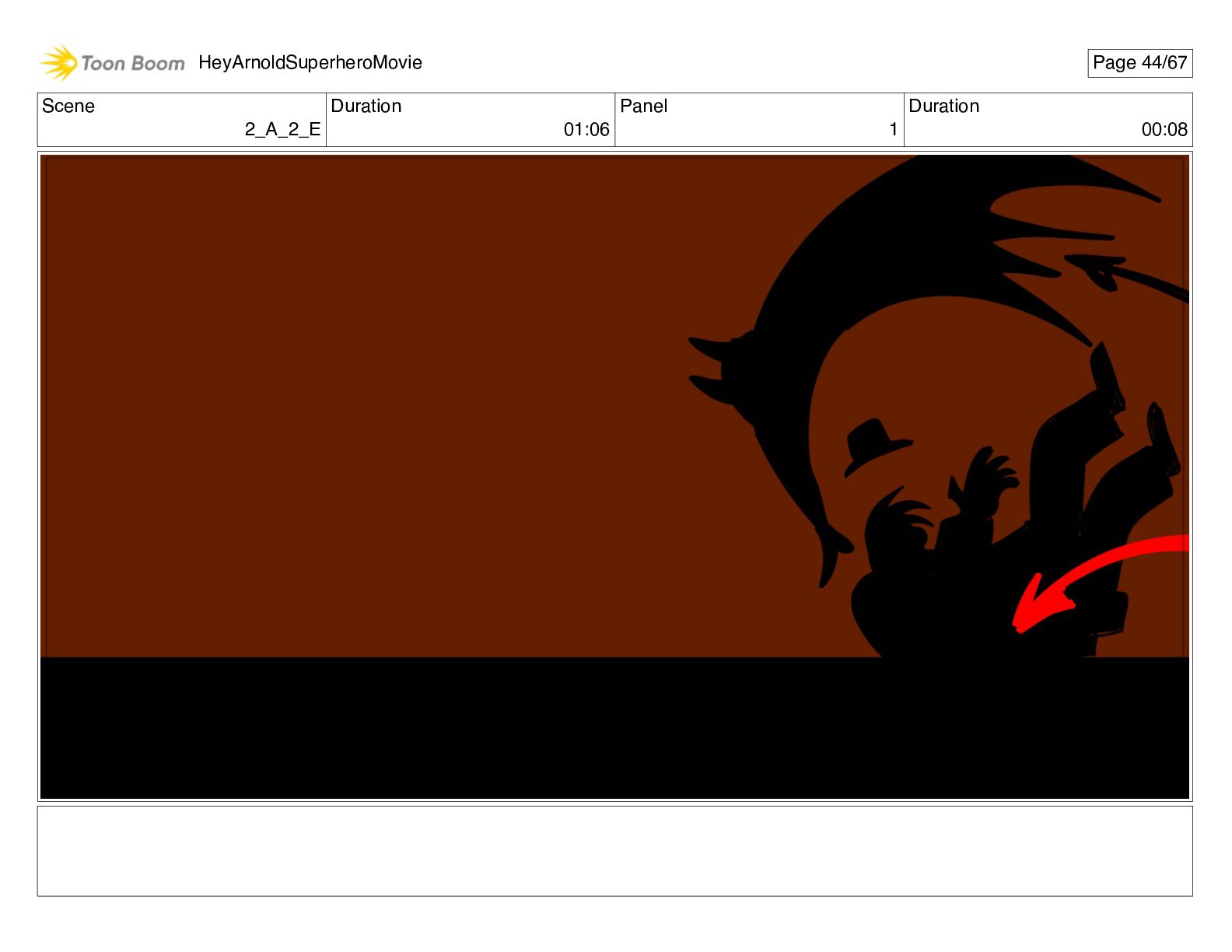This screenshot has height=952, width=1232.
Task: Click the "Page 44/67" page indicator
Action: tap(1139, 63)
